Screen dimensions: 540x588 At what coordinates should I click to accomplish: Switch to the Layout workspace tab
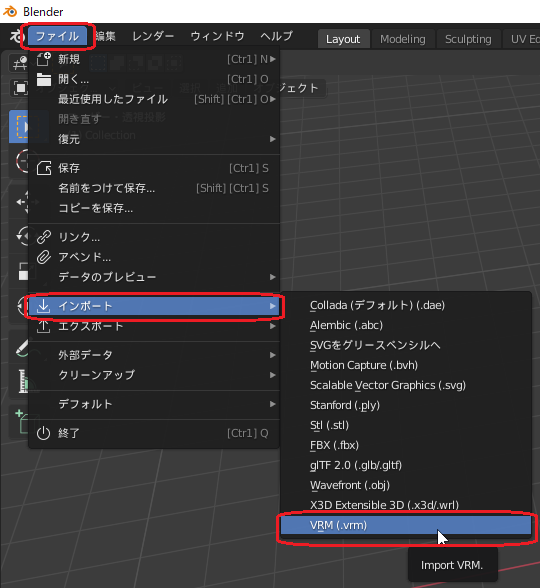pyautogui.click(x=343, y=39)
